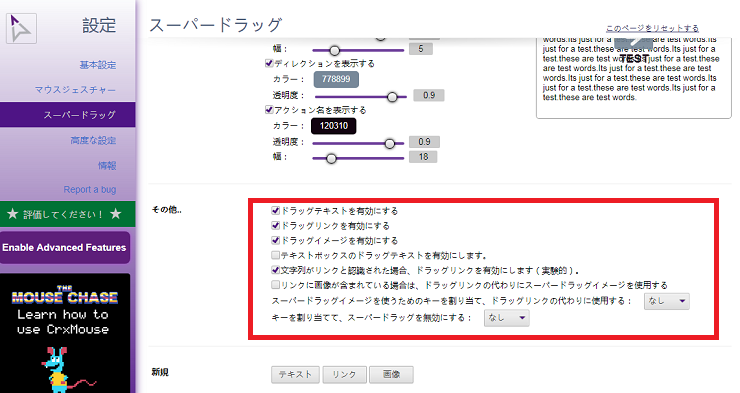
Task: Enable リンクに画像が含まれている場合 checkbox
Action: tap(276, 285)
